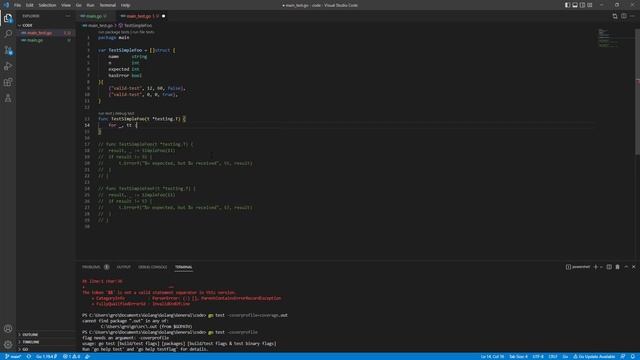This screenshot has height=360, width=640.
Task: Open notifications bell in status bar
Action: point(632,356)
